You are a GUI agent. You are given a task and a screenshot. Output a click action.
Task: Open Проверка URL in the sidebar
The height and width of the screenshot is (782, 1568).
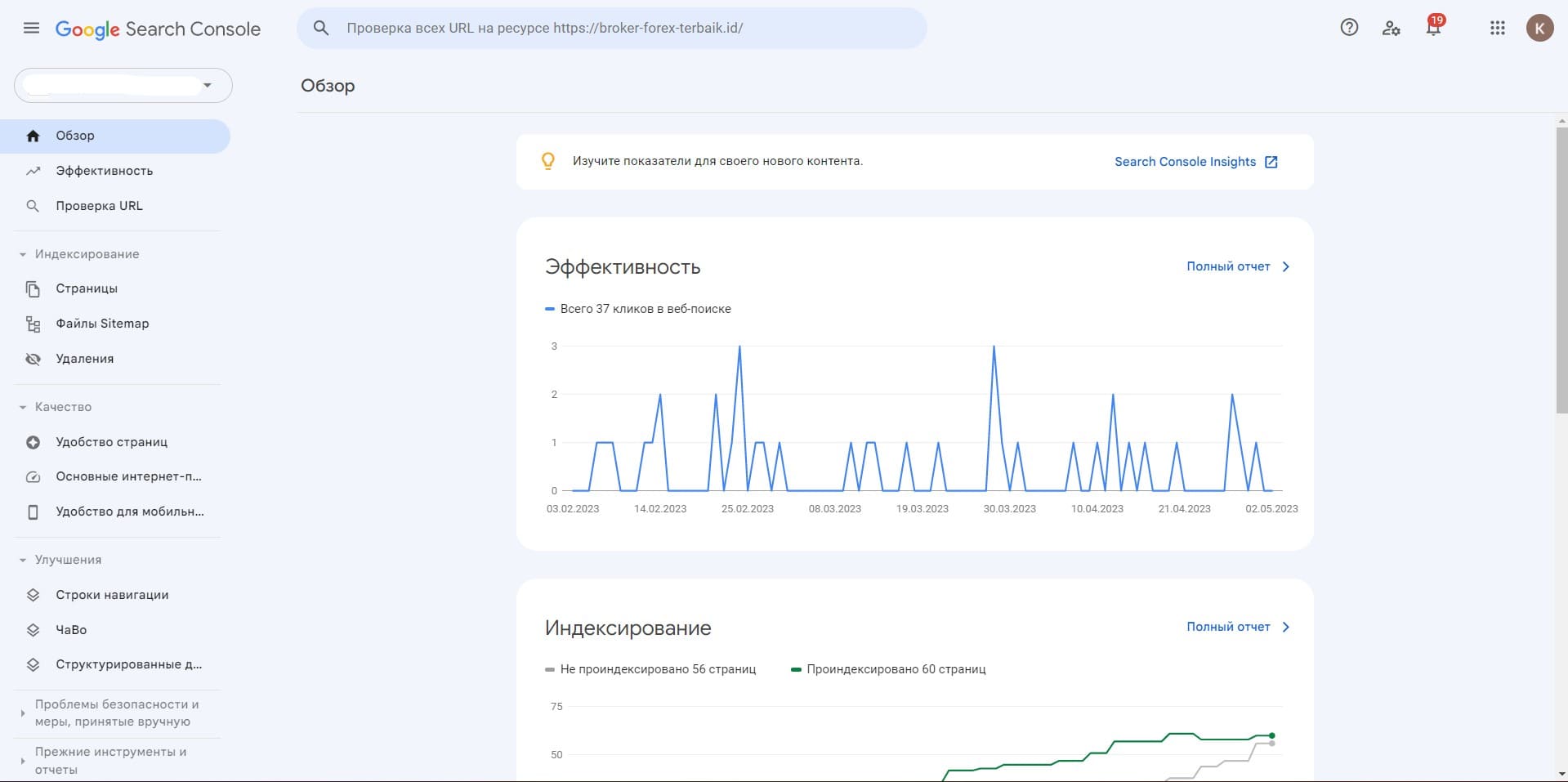coord(115,206)
